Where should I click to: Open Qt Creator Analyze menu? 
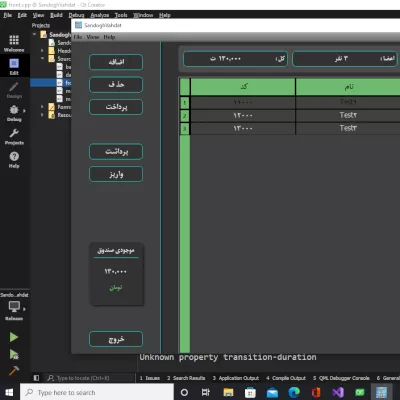[x=100, y=15]
